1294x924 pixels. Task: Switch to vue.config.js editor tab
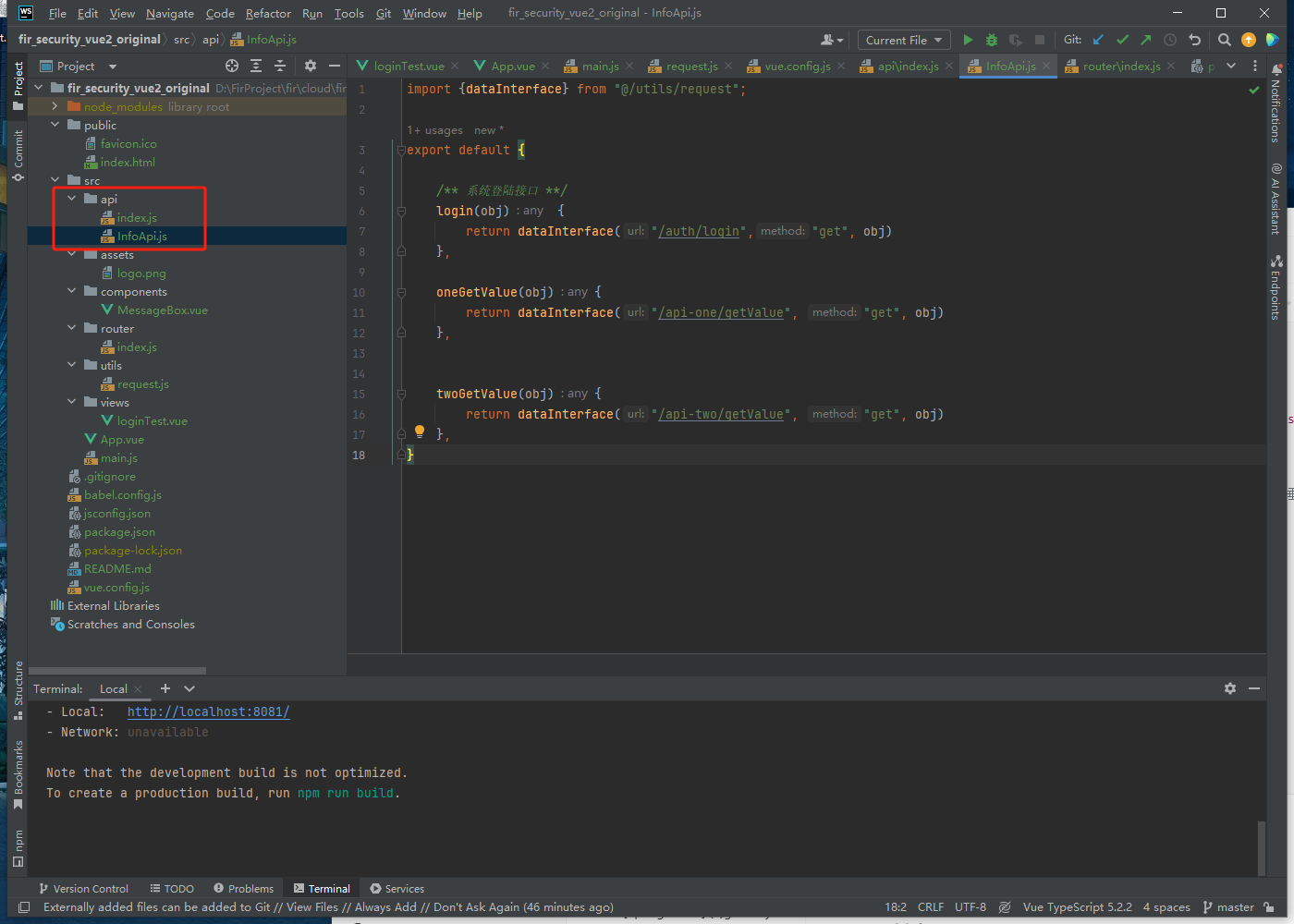tap(797, 66)
